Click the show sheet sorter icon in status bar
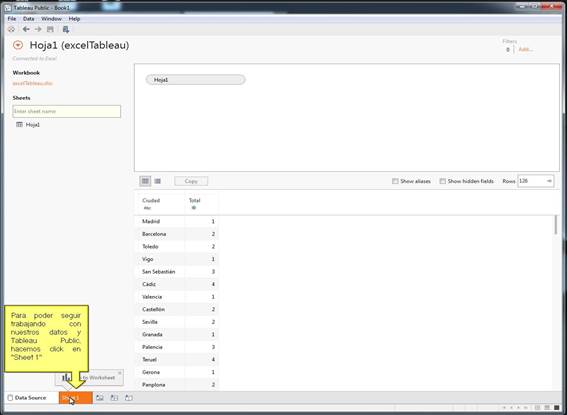 click(x=547, y=408)
